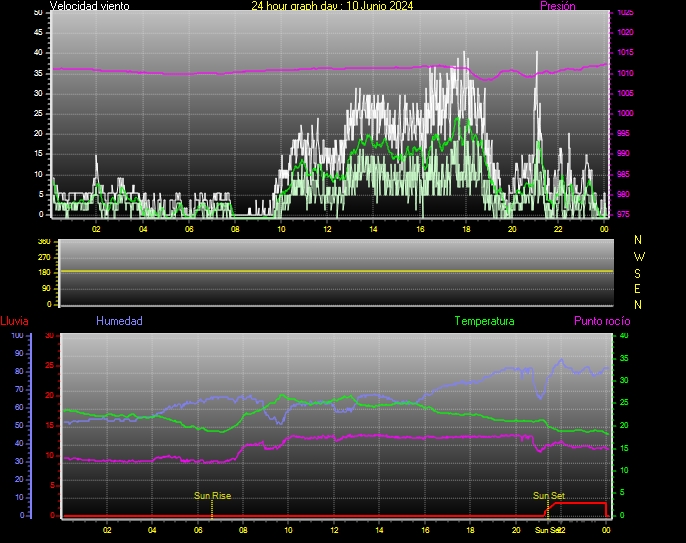Click the red 'Lluvia' legend label

[14, 321]
